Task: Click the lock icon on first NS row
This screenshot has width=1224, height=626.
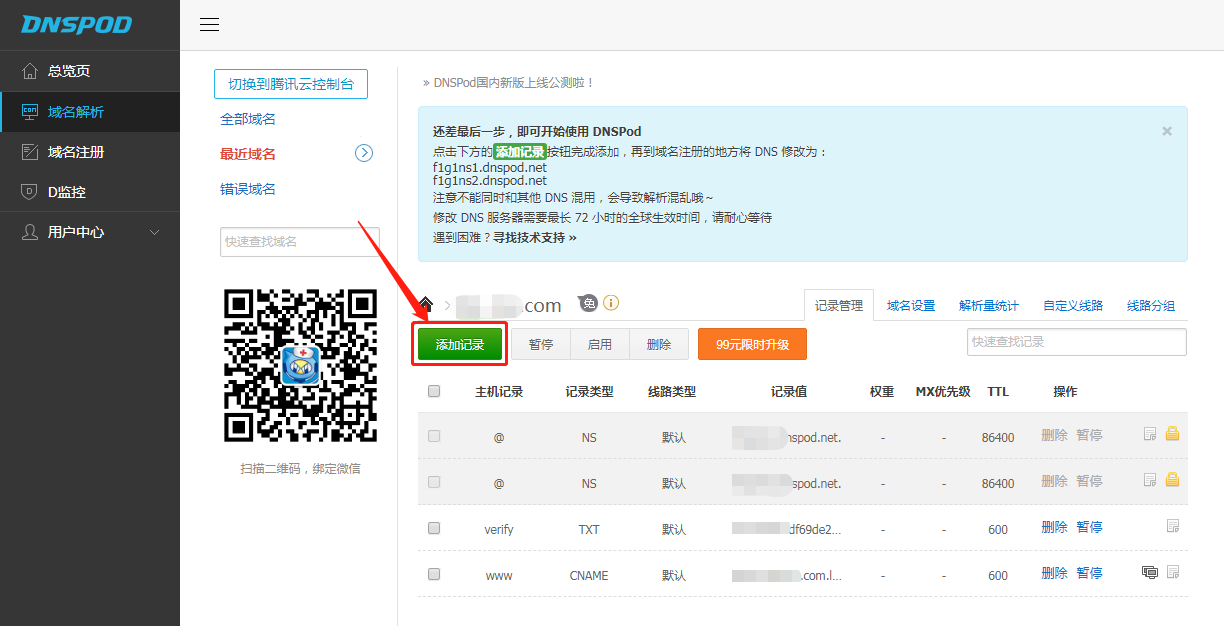Action: click(x=1172, y=434)
